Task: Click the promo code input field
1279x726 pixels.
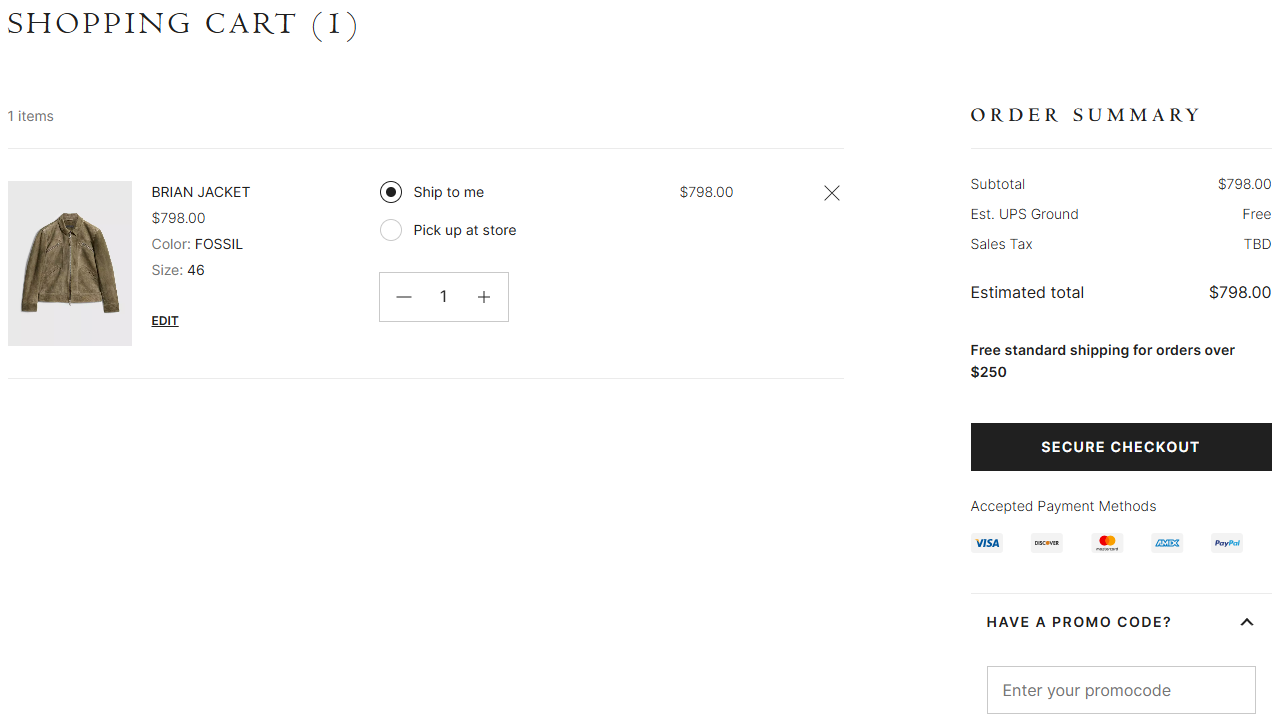Action: click(x=1120, y=690)
